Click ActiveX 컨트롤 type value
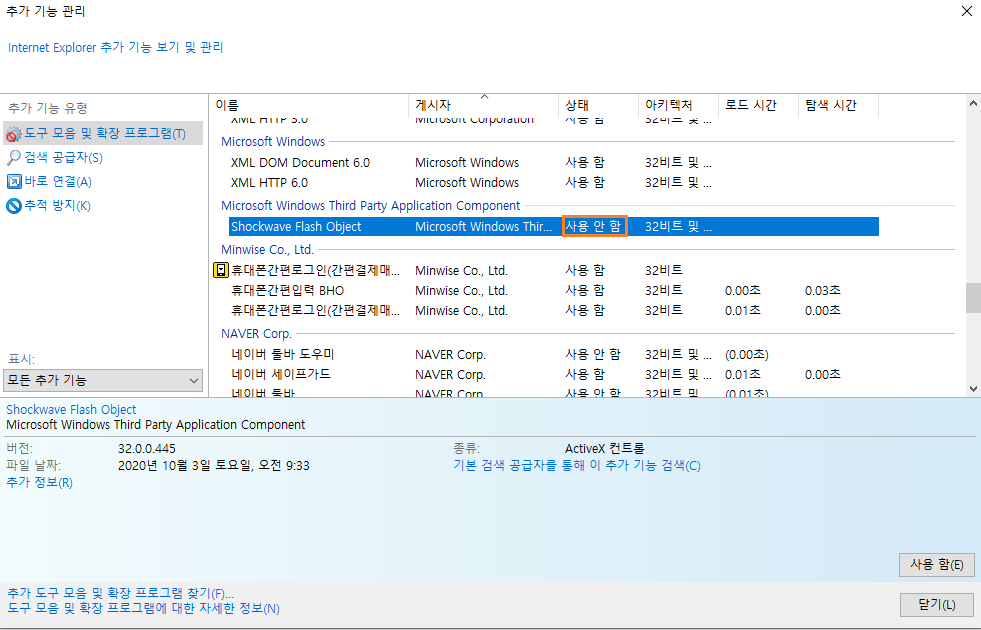 point(604,449)
